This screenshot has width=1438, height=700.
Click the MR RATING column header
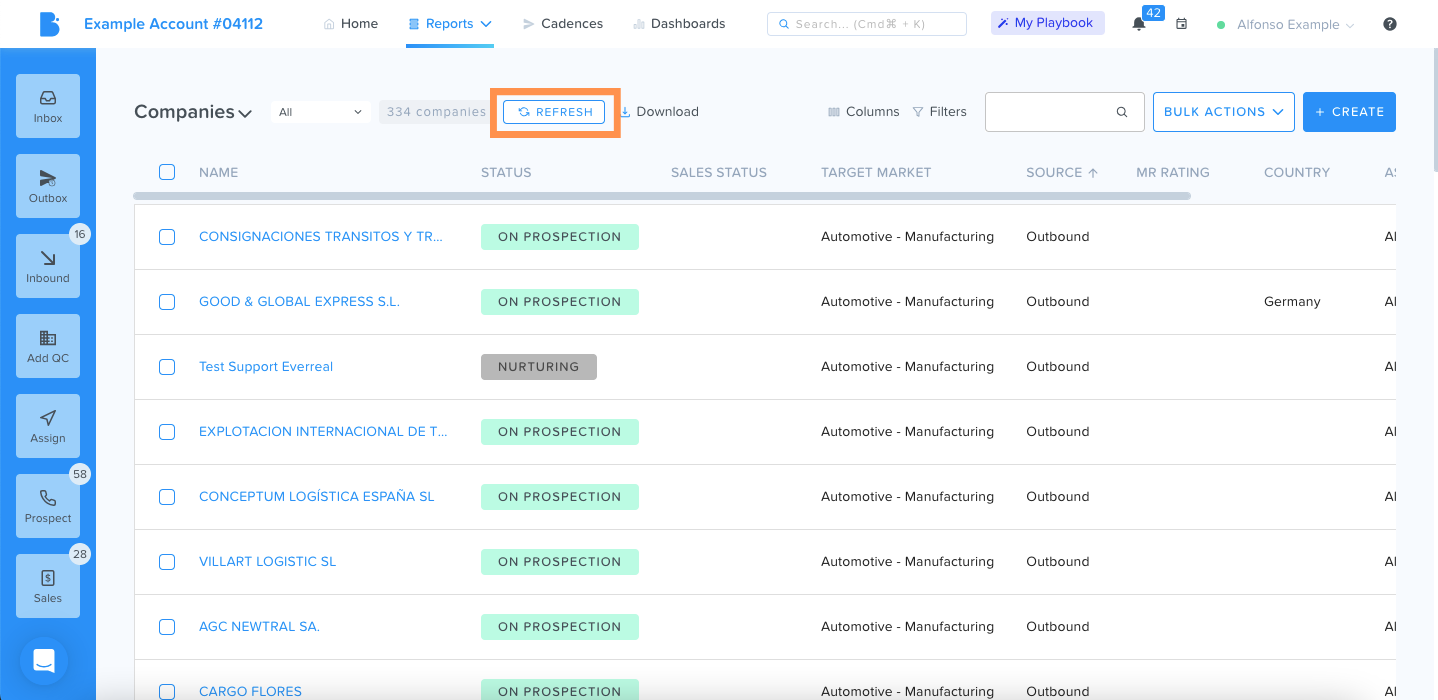(1173, 172)
